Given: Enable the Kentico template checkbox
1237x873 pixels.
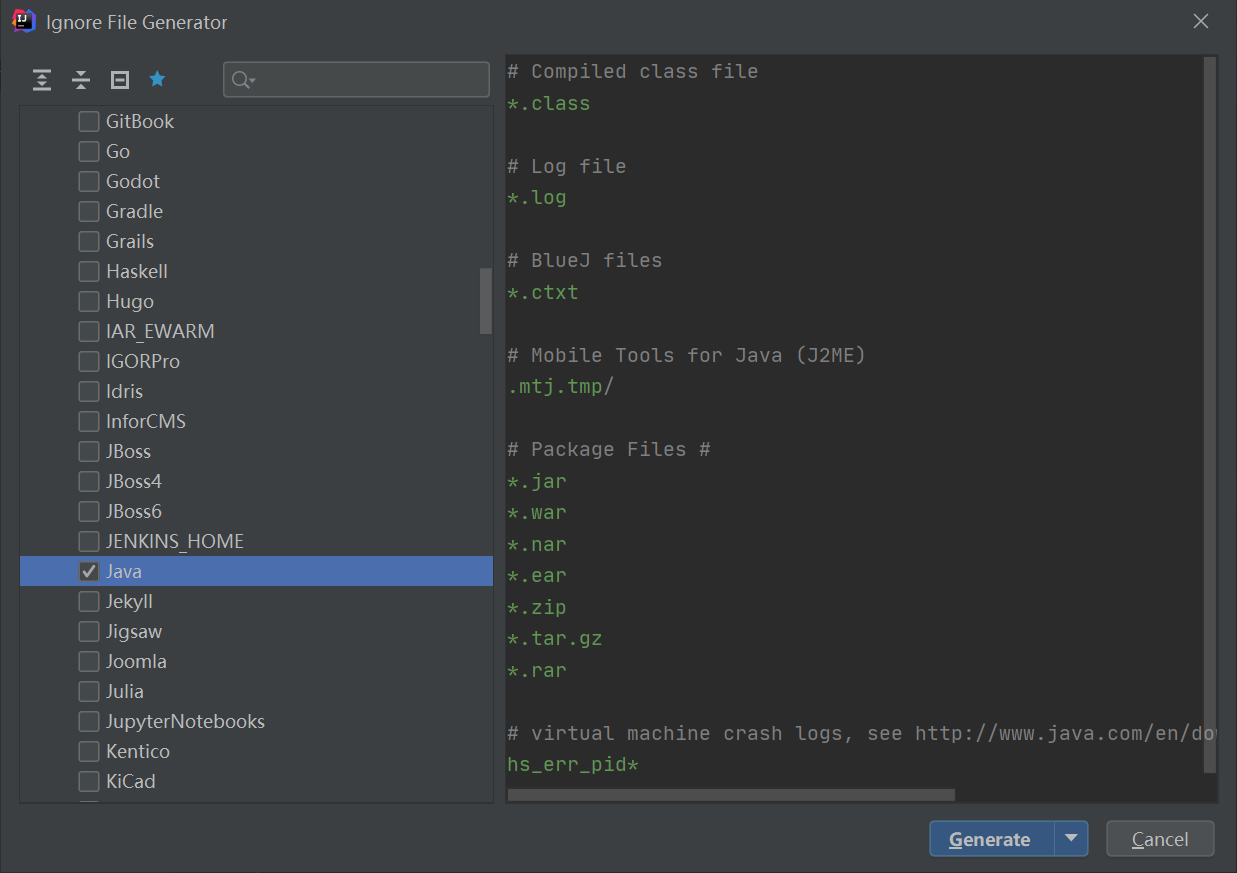Looking at the screenshot, I should pos(89,751).
